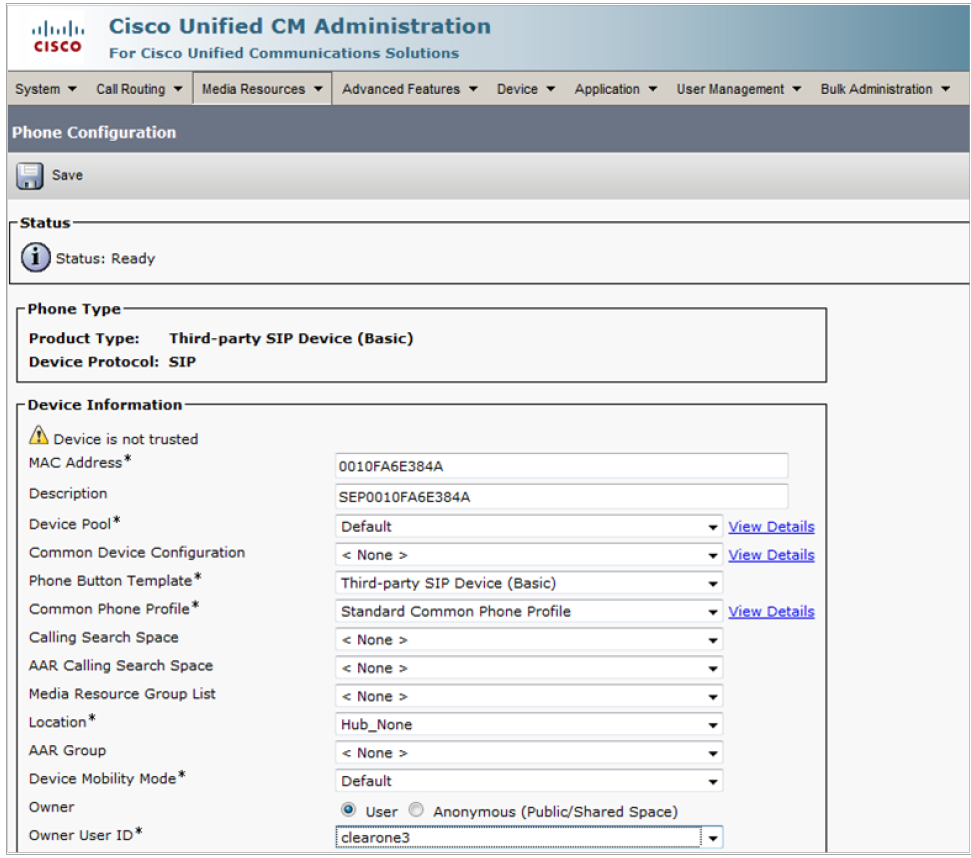Click the Device Protocol SIP value
Image resolution: width=971 pixels, height=858 pixels.
182,362
